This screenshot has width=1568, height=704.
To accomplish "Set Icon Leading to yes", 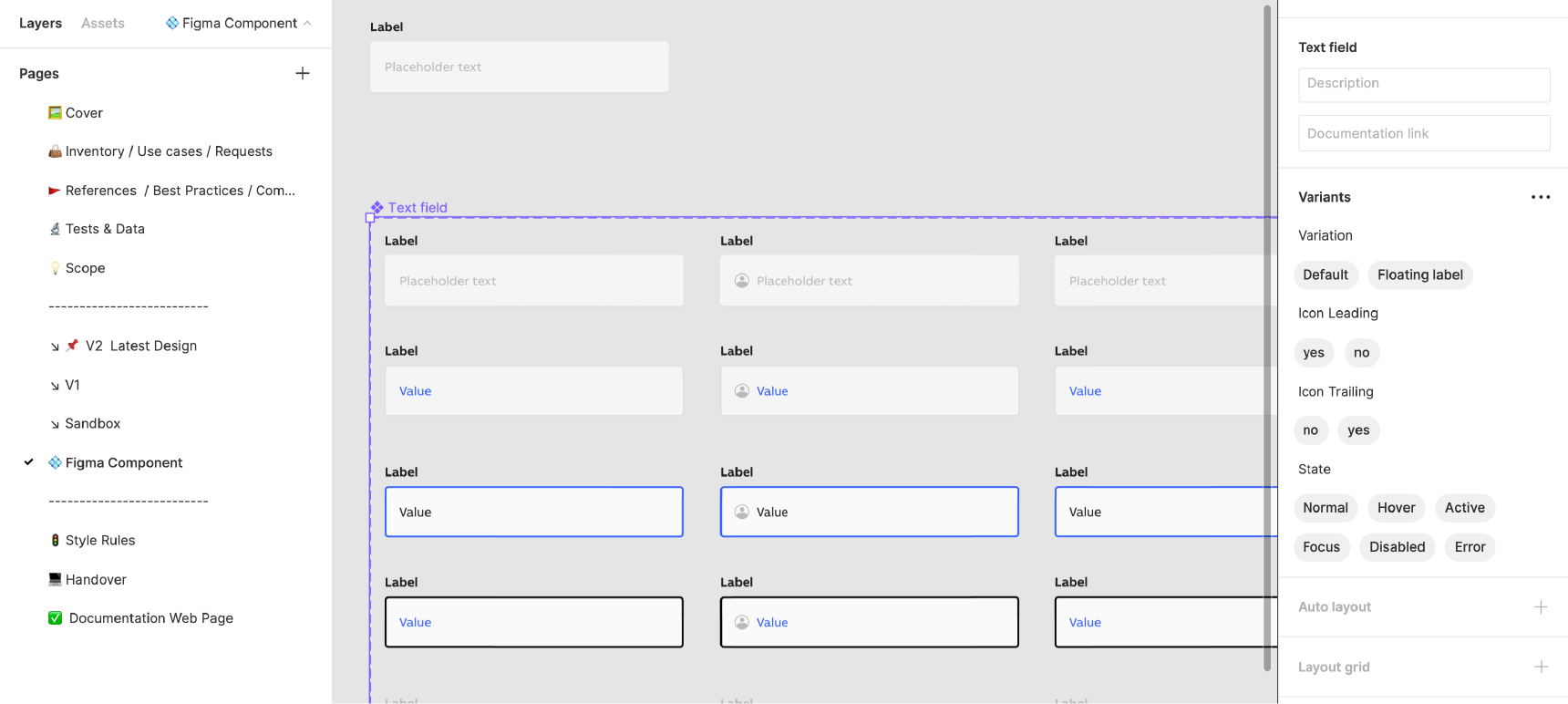I will (1313, 353).
